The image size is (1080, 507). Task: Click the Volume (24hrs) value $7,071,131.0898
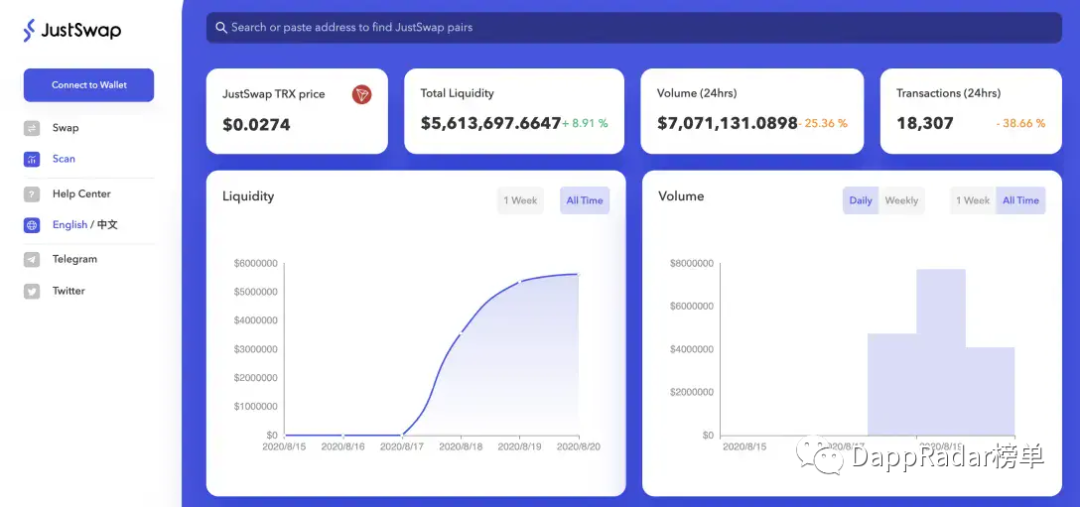click(x=727, y=124)
